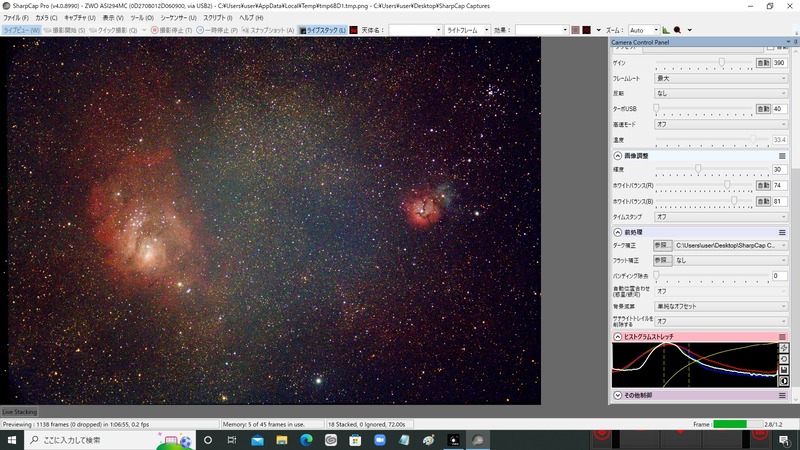Open the その他制御 section menu icon
Image resolution: width=800 pixels, height=450 pixels.
782,395
